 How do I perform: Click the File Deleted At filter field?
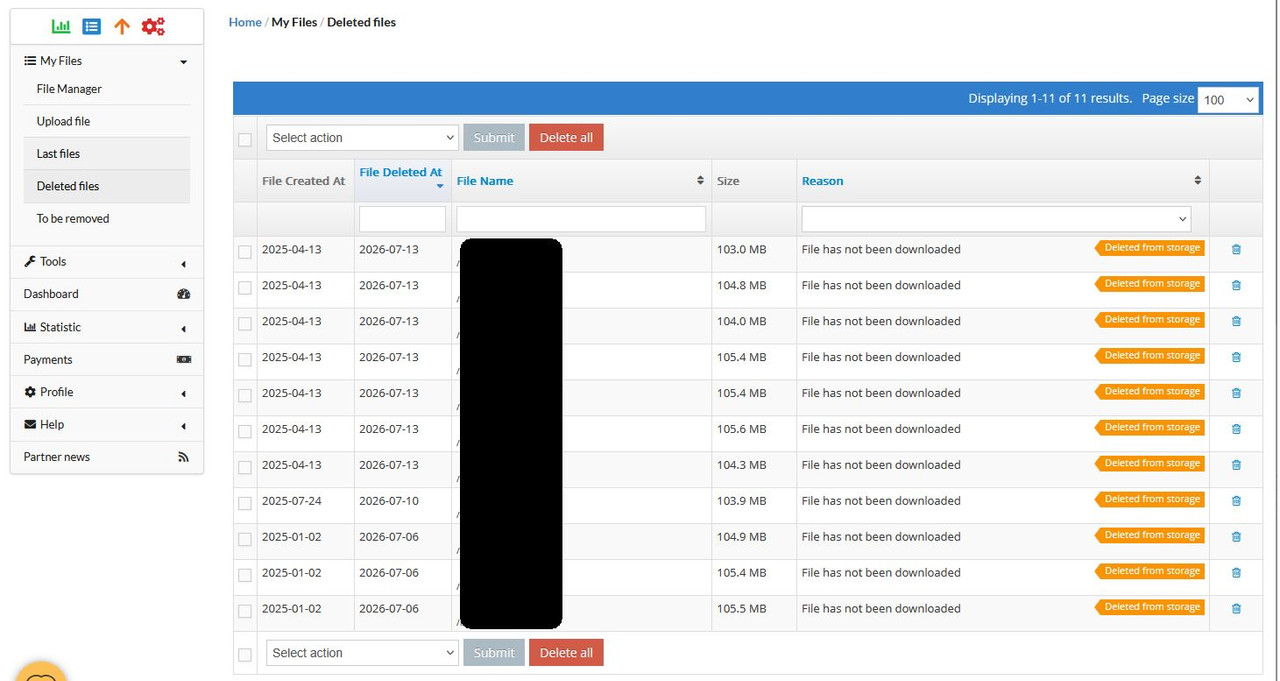point(402,219)
